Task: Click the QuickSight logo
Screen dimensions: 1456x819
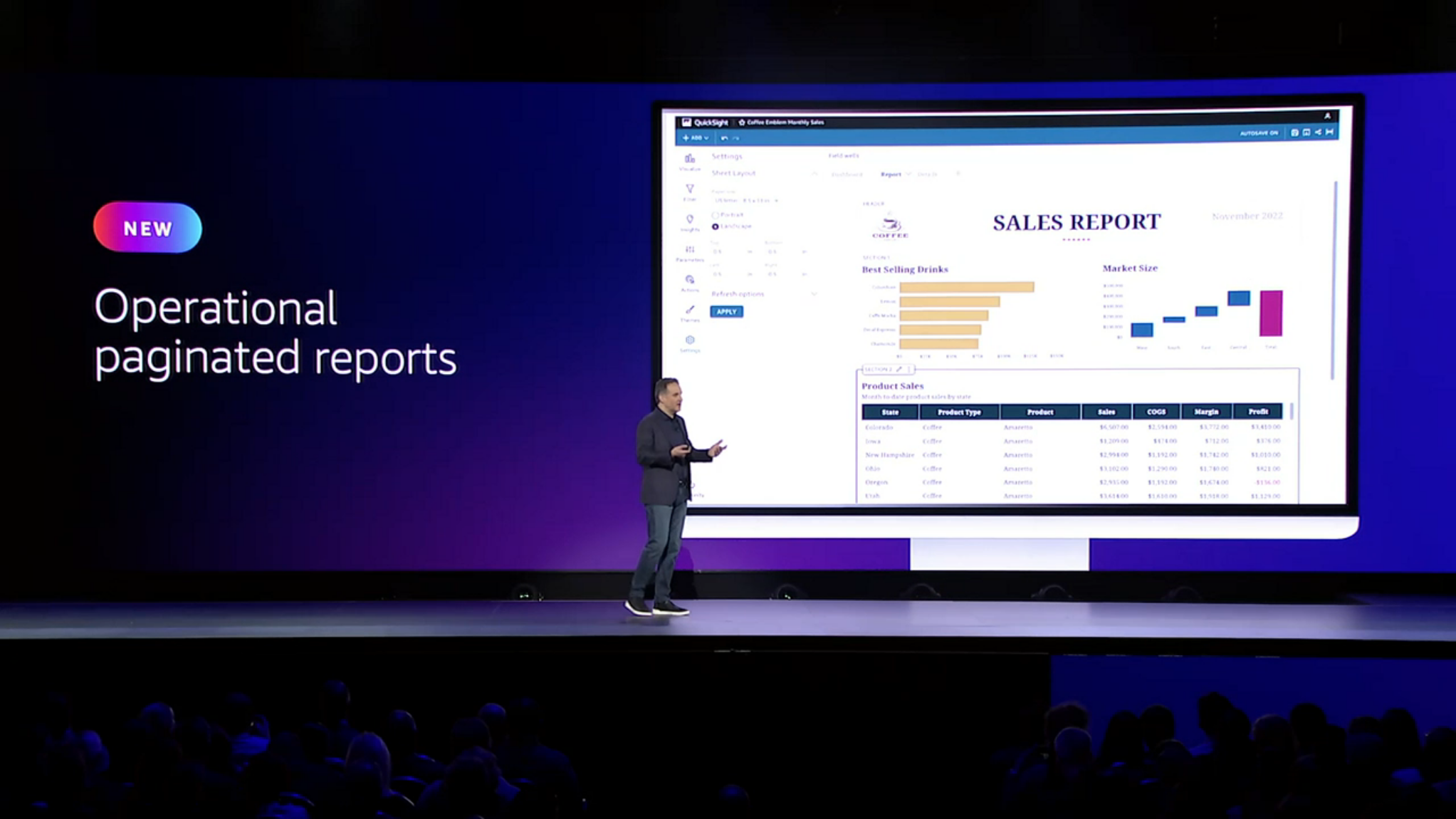Action: [x=706, y=122]
